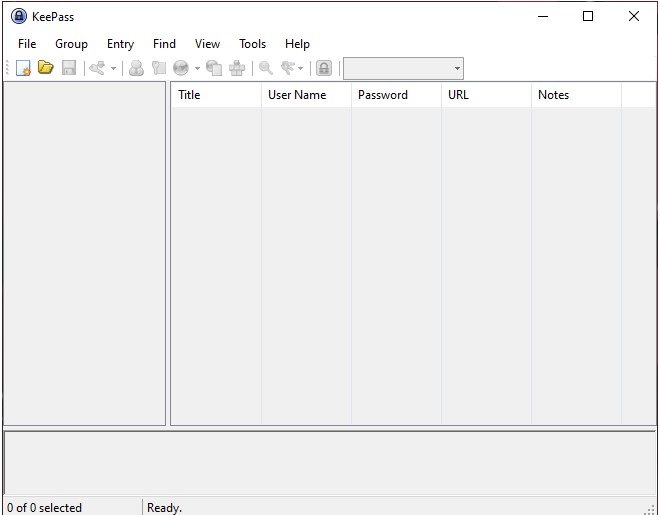This screenshot has height=515, width=660.
Task: Click the Open URL globe icon
Action: [x=181, y=68]
